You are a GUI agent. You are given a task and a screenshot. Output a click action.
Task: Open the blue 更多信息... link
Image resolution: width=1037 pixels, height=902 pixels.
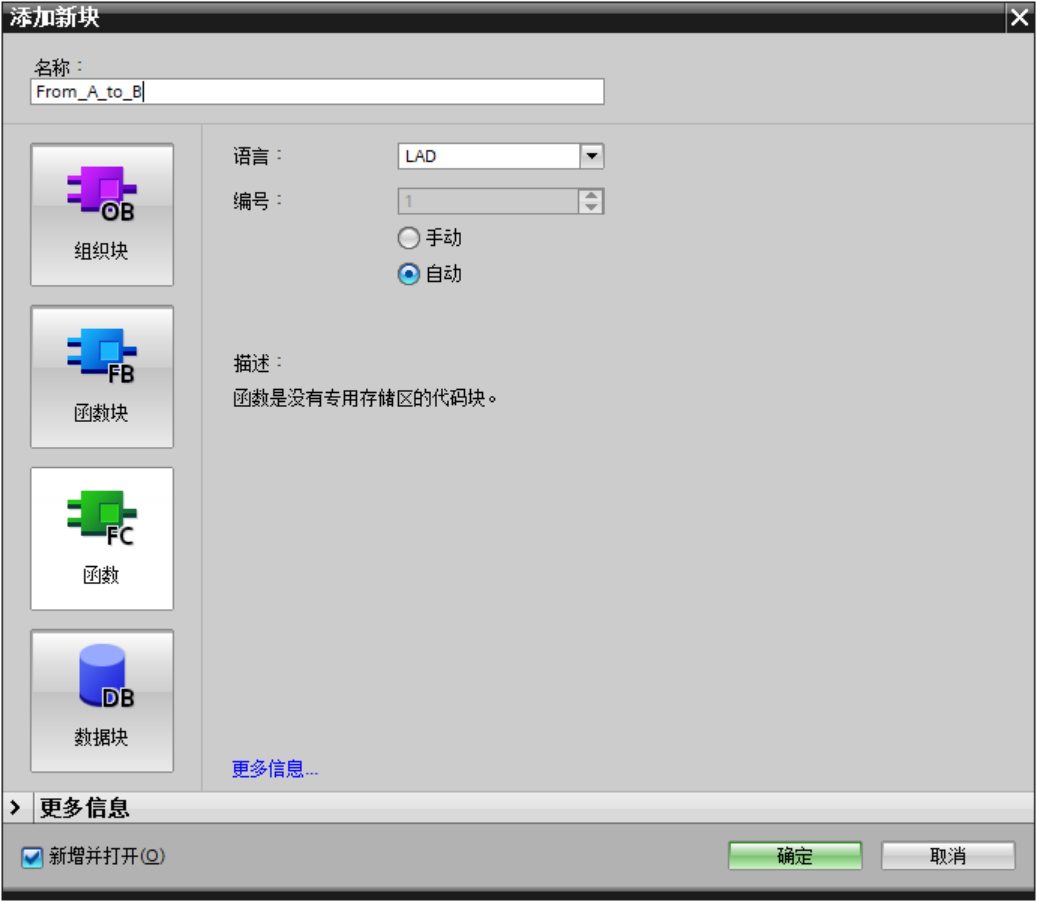point(275,769)
